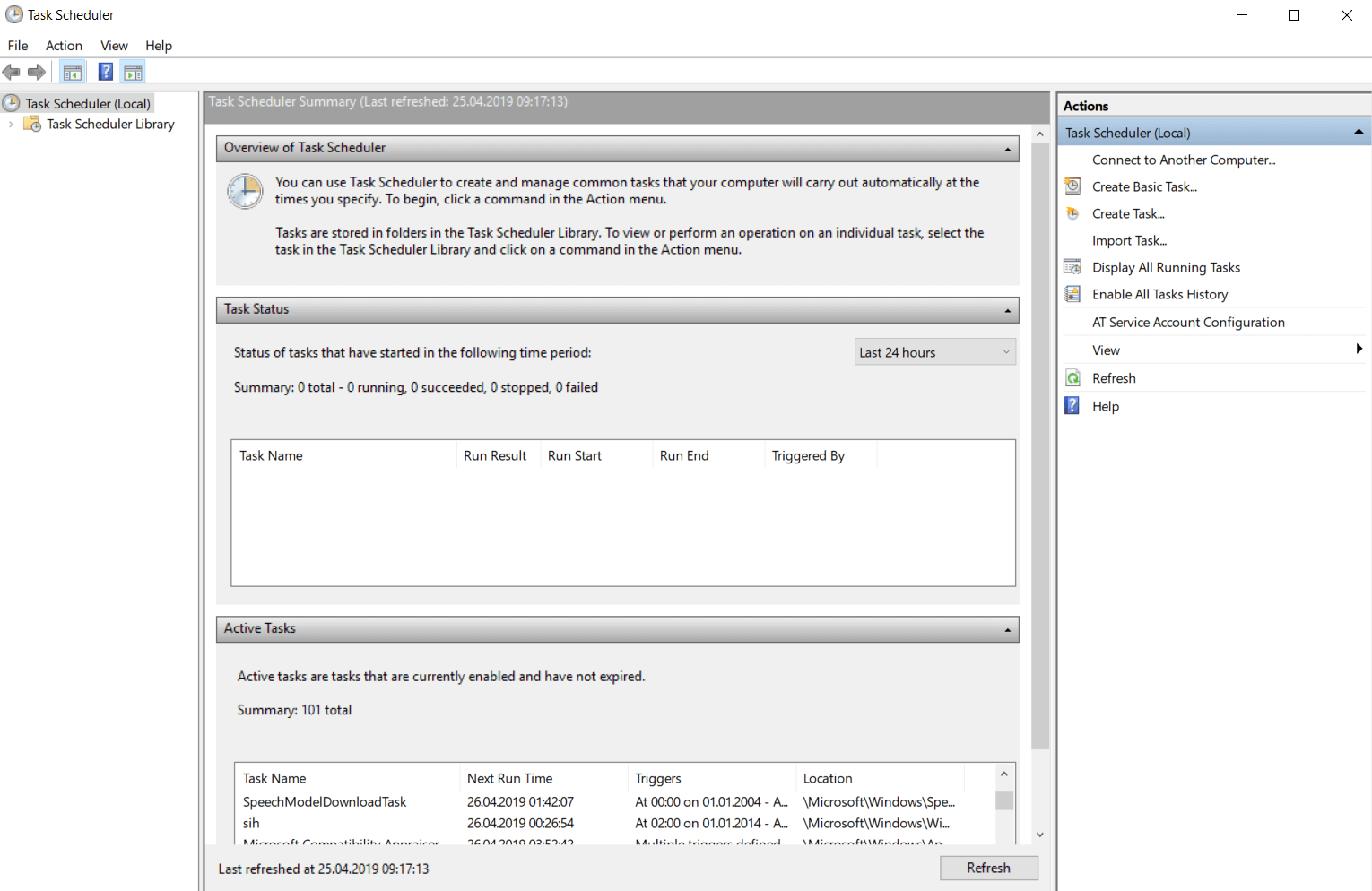Click the Enable All Tasks History icon
Screen dimensions: 1372x891
(1072, 293)
